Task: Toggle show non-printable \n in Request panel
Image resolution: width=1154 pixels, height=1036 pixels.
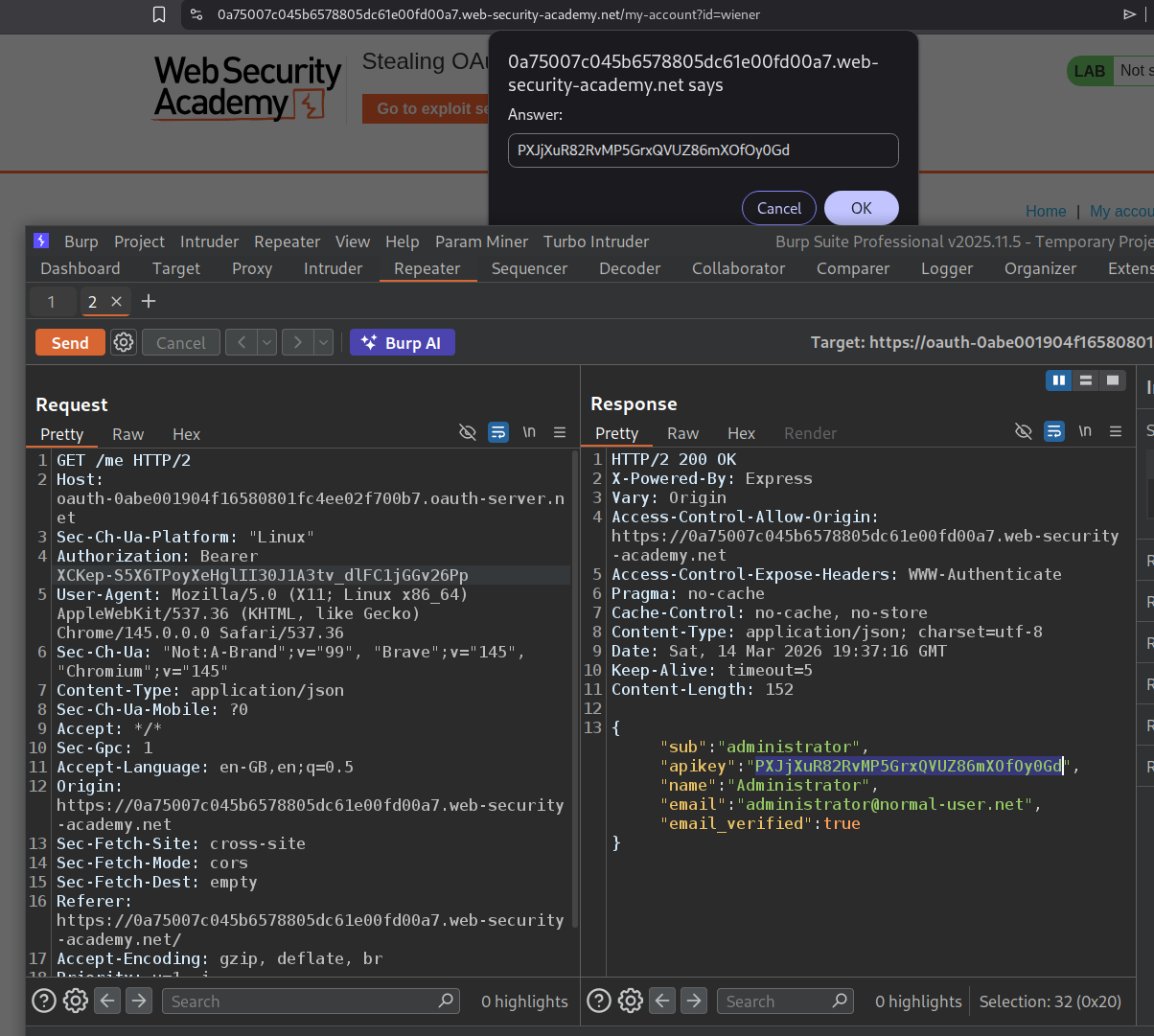Action: (529, 433)
